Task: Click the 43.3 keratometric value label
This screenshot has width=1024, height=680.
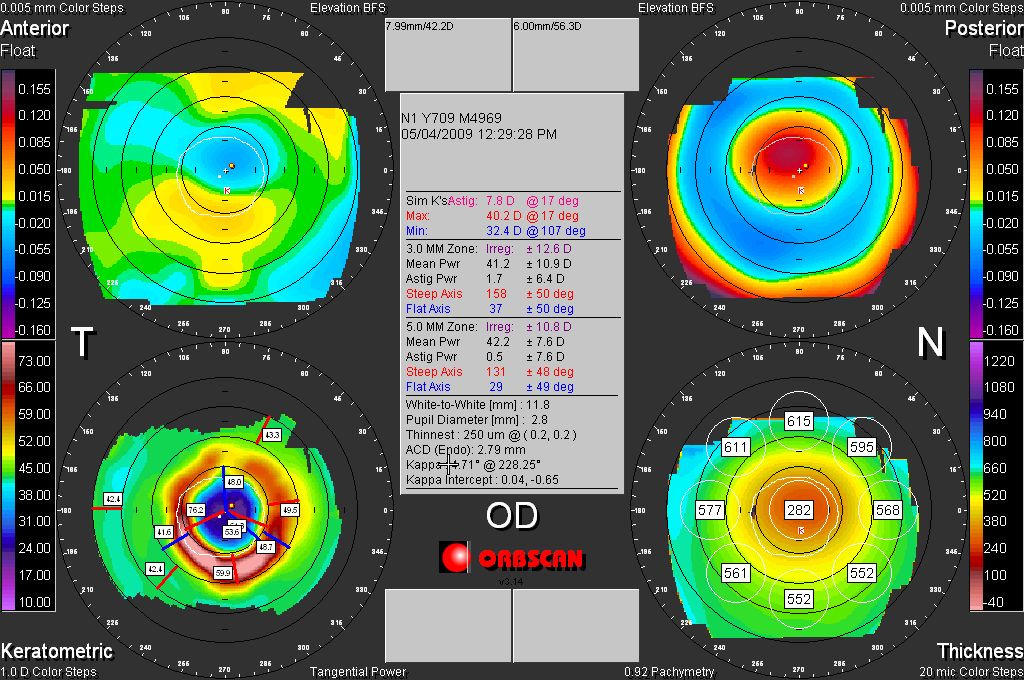Action: point(272,435)
